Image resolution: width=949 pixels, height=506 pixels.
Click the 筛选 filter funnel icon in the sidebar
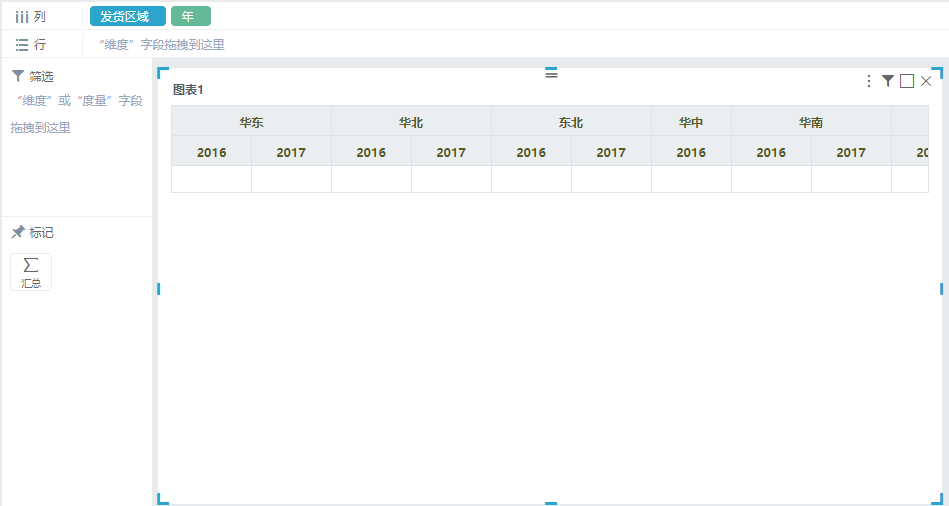pyautogui.click(x=18, y=76)
